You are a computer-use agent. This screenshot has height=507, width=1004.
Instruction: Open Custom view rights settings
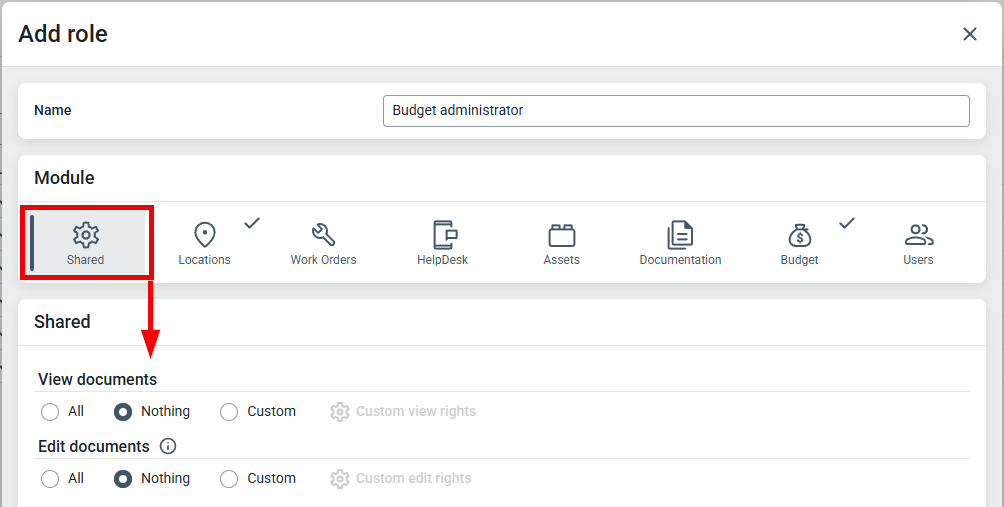point(403,412)
